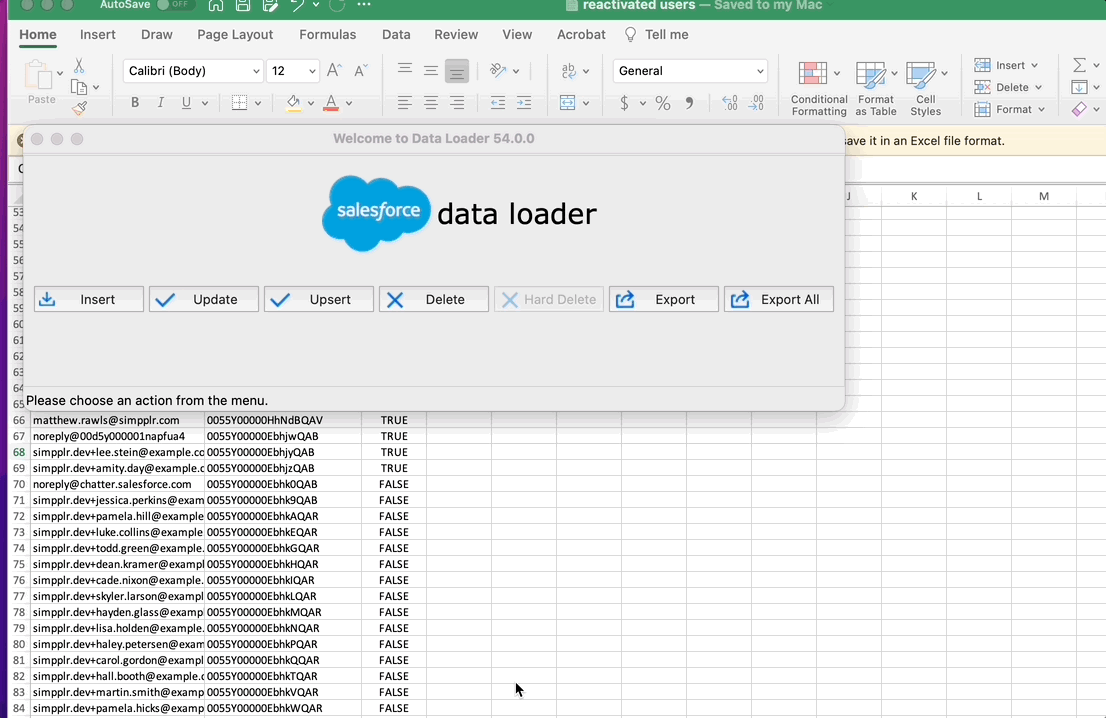Screen dimensions: 1106x718
Task: Click the Font Color red A swatch
Action: pos(331,103)
